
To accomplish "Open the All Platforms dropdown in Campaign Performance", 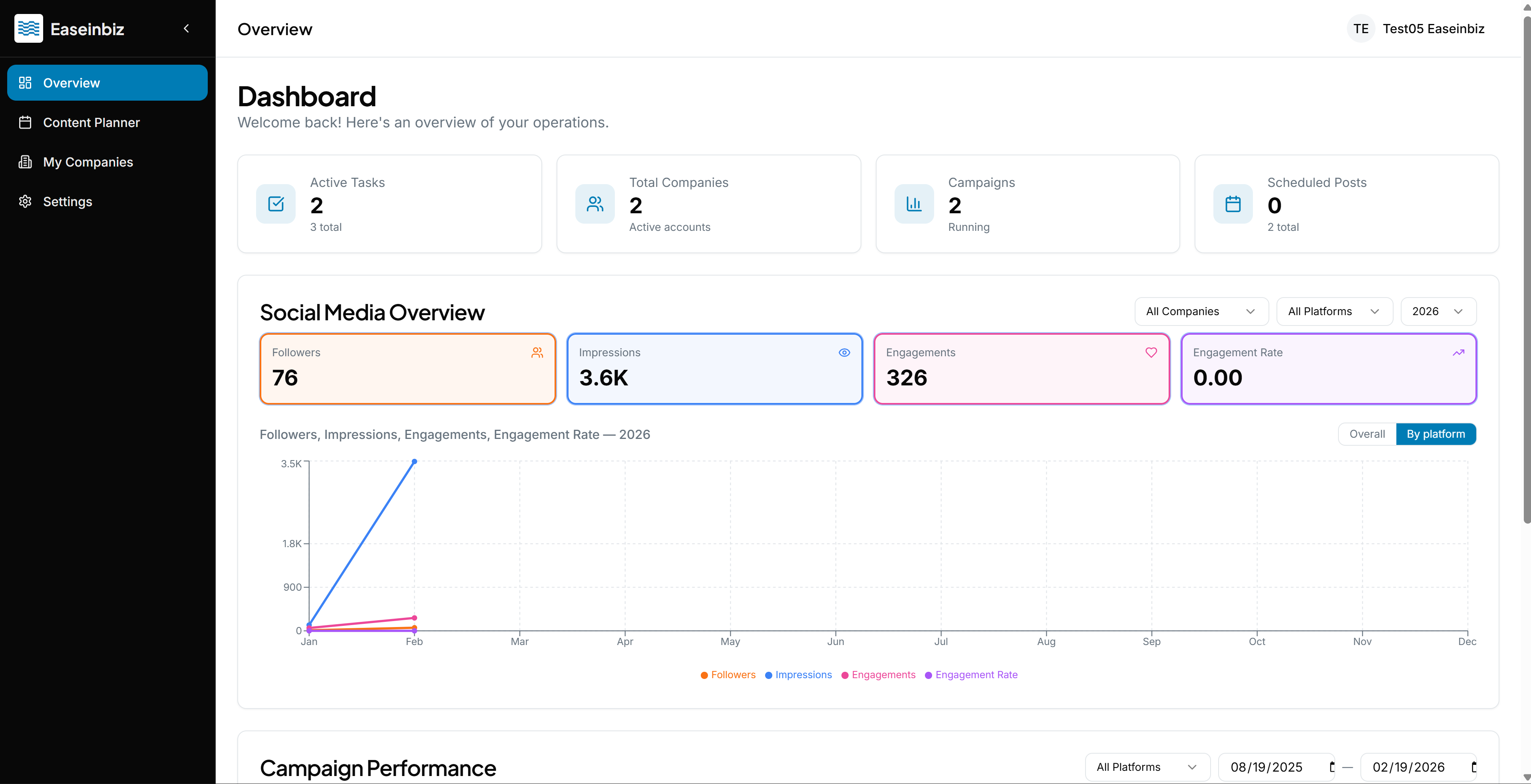I will click(x=1147, y=767).
